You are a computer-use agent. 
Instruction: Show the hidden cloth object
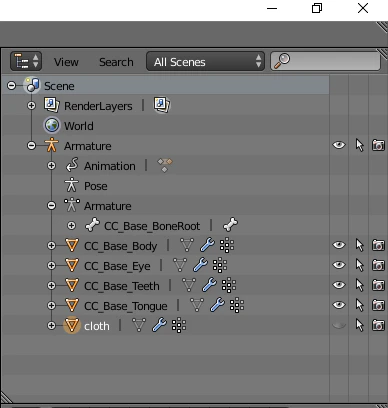click(x=339, y=325)
